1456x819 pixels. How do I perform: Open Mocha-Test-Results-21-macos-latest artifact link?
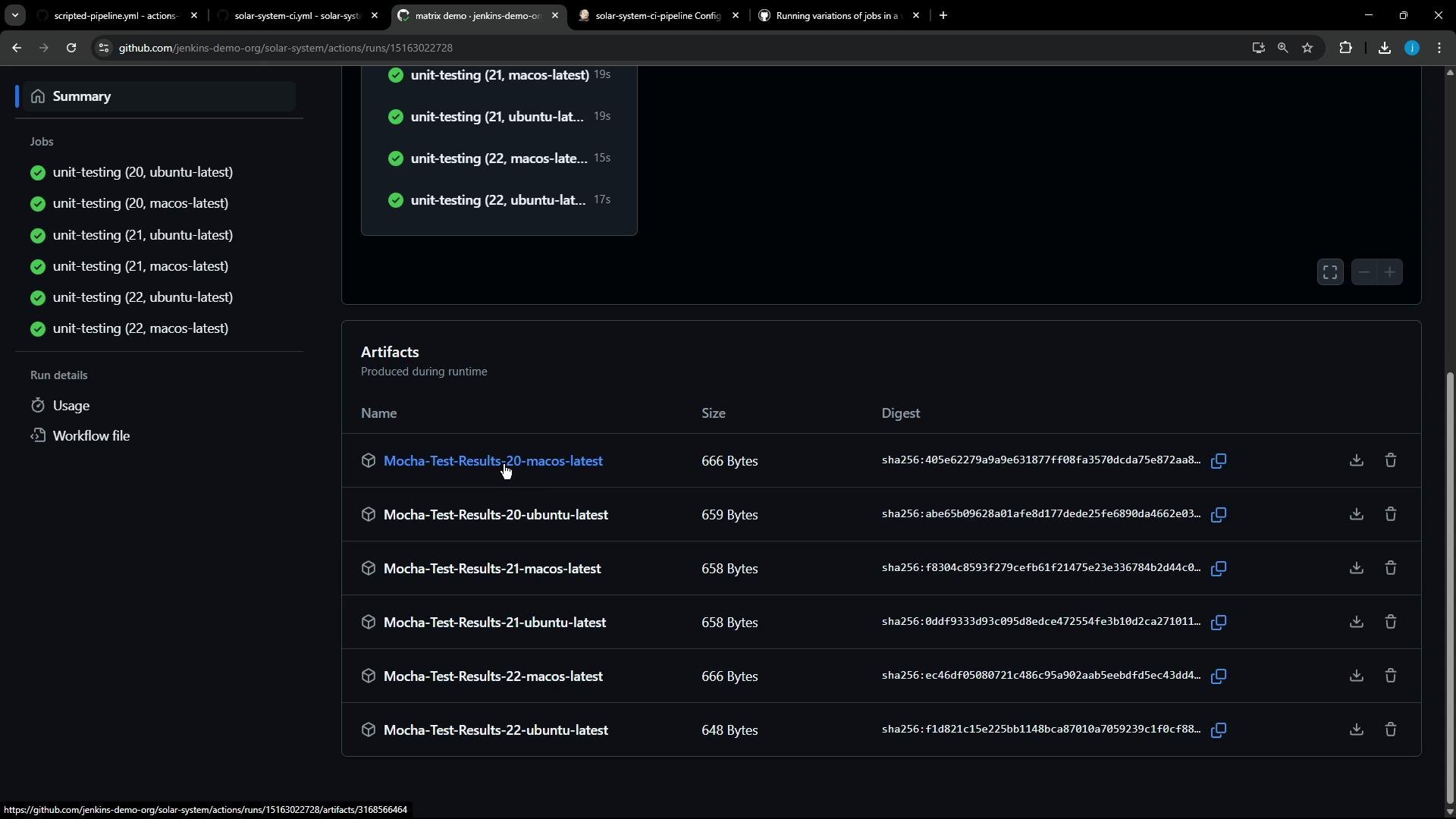coord(492,569)
